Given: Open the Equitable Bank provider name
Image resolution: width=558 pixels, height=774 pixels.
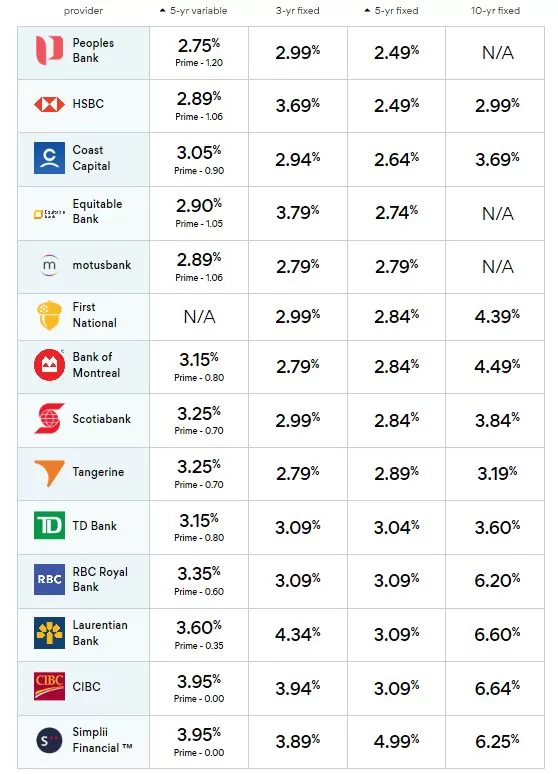Looking at the screenshot, I should point(97,211).
